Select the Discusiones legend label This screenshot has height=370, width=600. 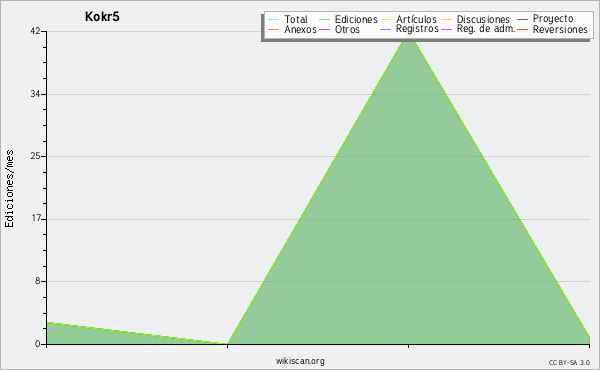[483, 19]
